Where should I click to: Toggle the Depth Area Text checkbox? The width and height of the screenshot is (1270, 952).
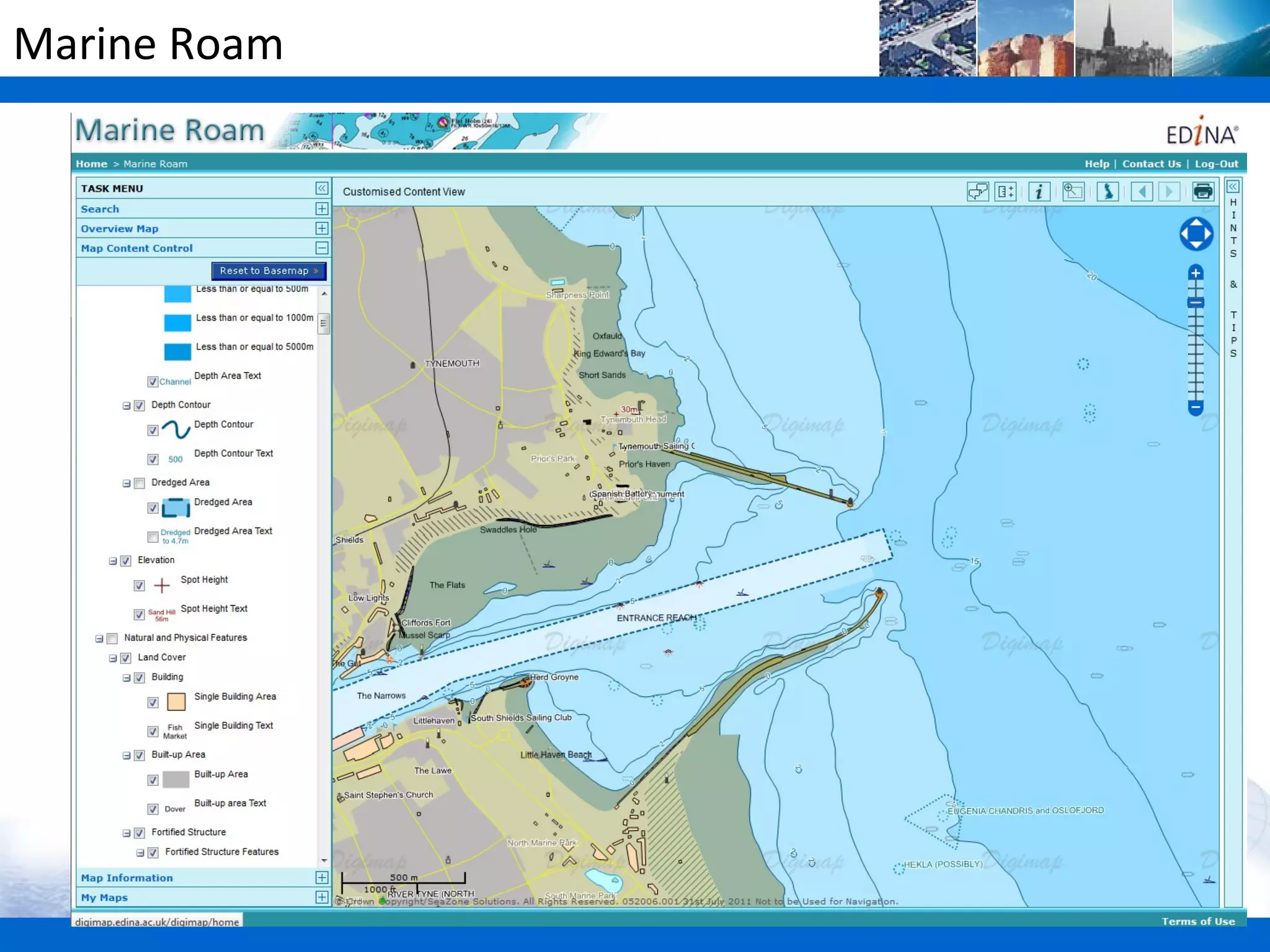pos(153,382)
